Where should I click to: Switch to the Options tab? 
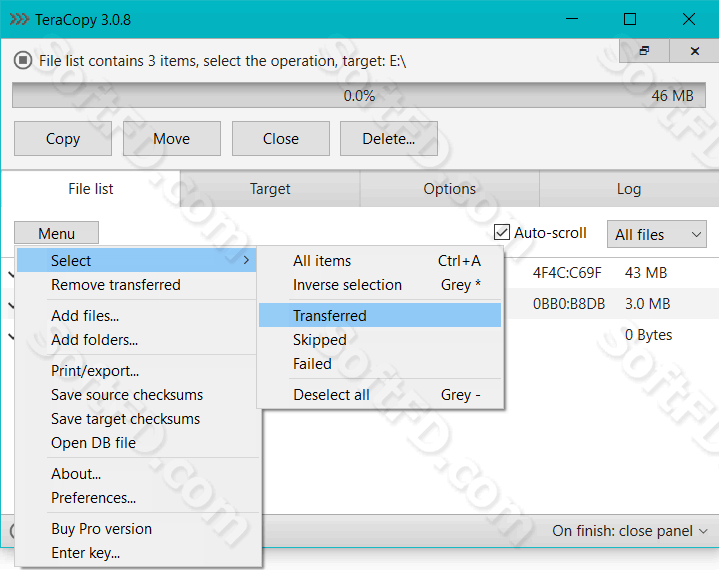(x=449, y=188)
